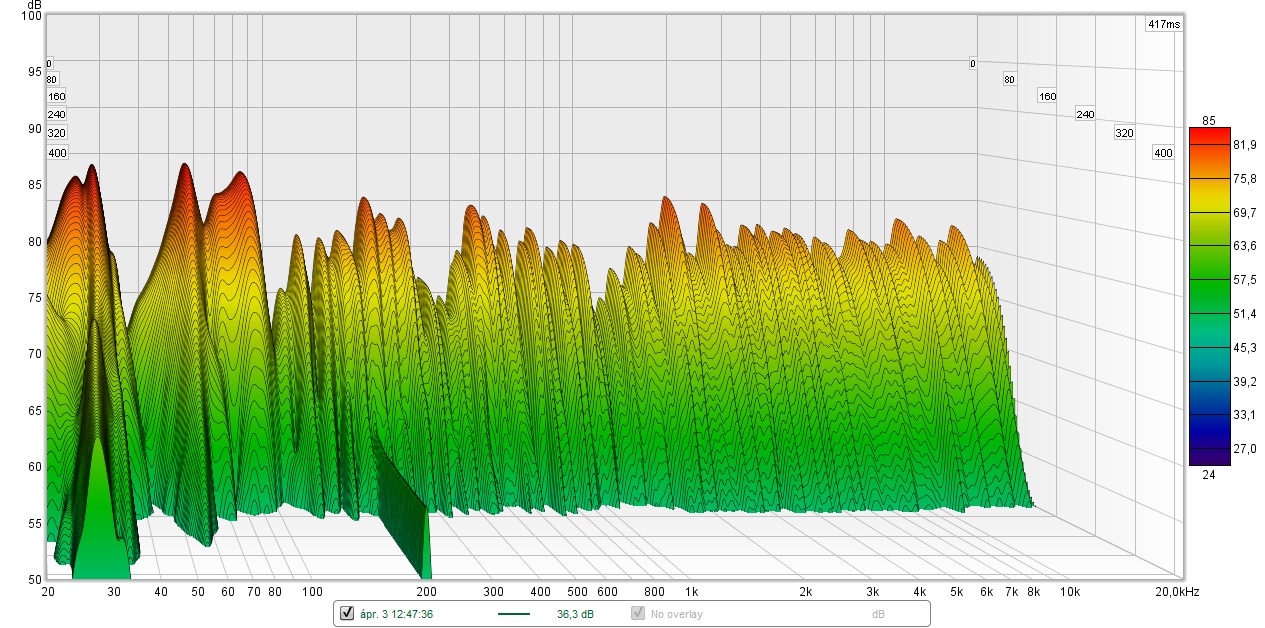This screenshot has height=628, width=1265.
Task: Click the 20,0kHz frequency axis label
Action: pos(1177,591)
